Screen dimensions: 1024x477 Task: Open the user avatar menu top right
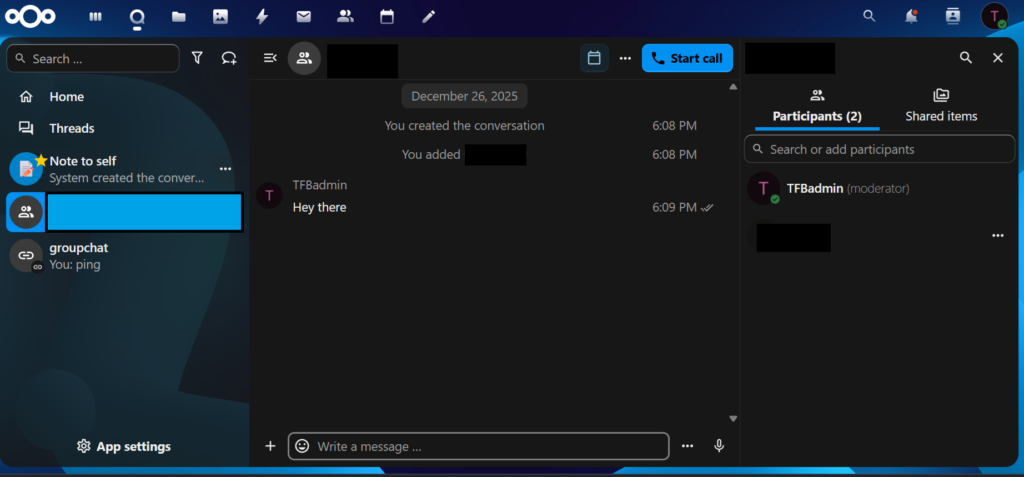point(994,16)
